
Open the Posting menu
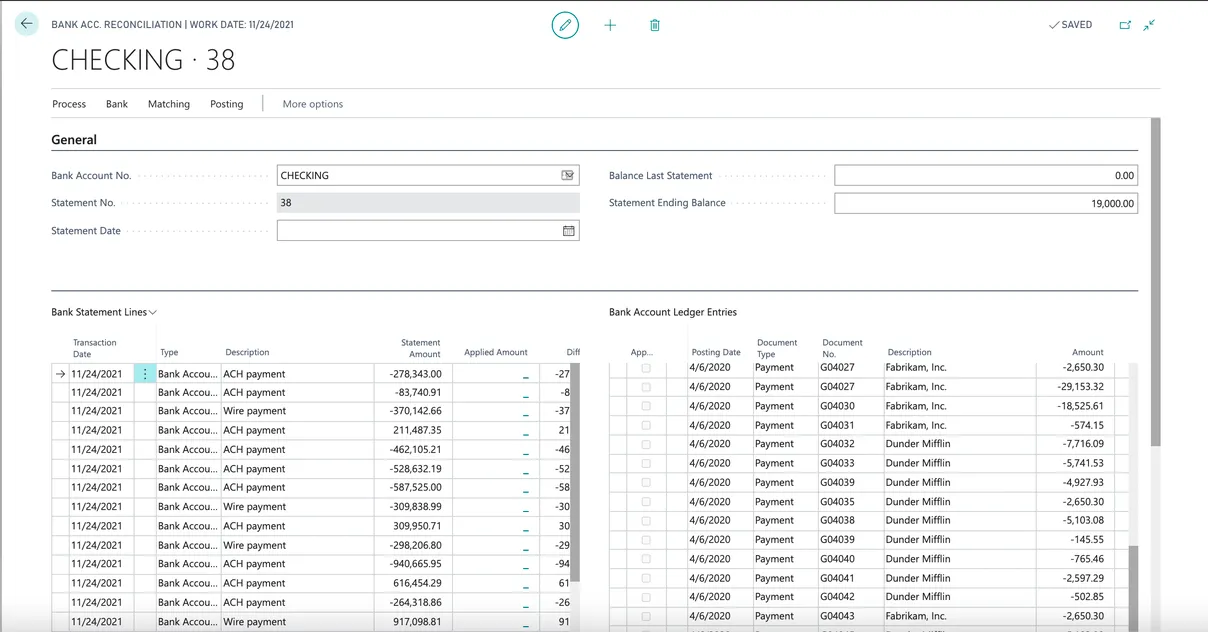tap(227, 104)
